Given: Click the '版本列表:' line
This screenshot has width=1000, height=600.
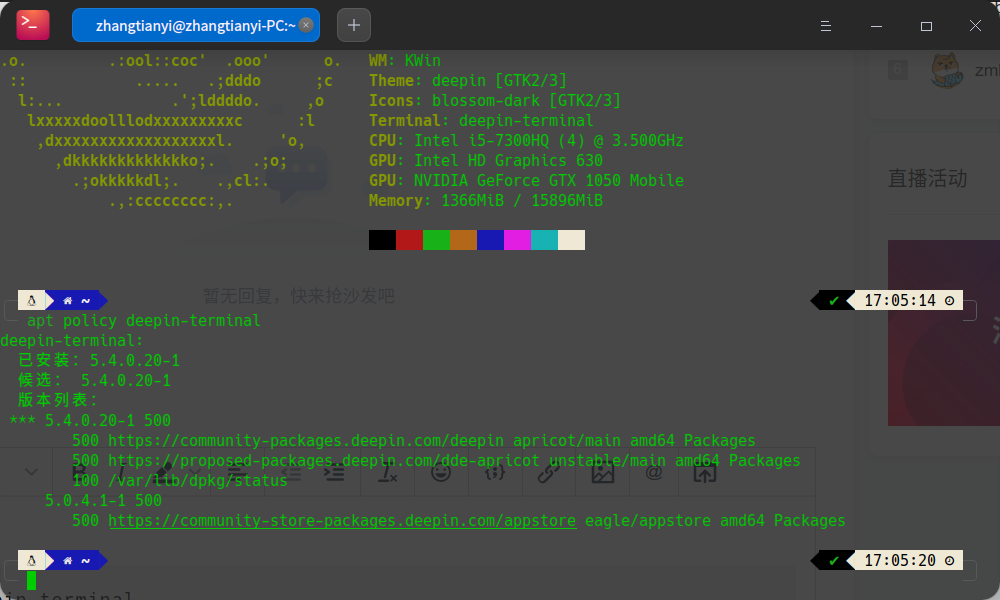Looking at the screenshot, I should point(57,400).
